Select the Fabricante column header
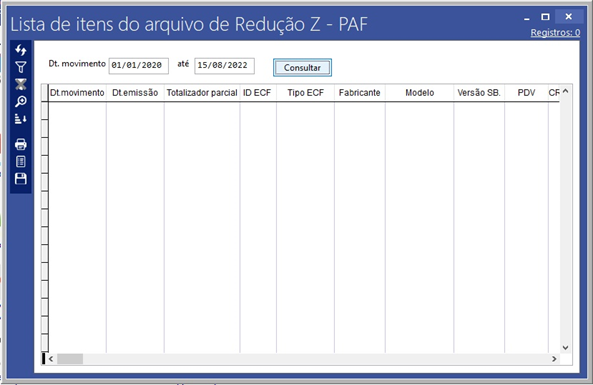The height and width of the screenshot is (385, 593). click(x=360, y=93)
